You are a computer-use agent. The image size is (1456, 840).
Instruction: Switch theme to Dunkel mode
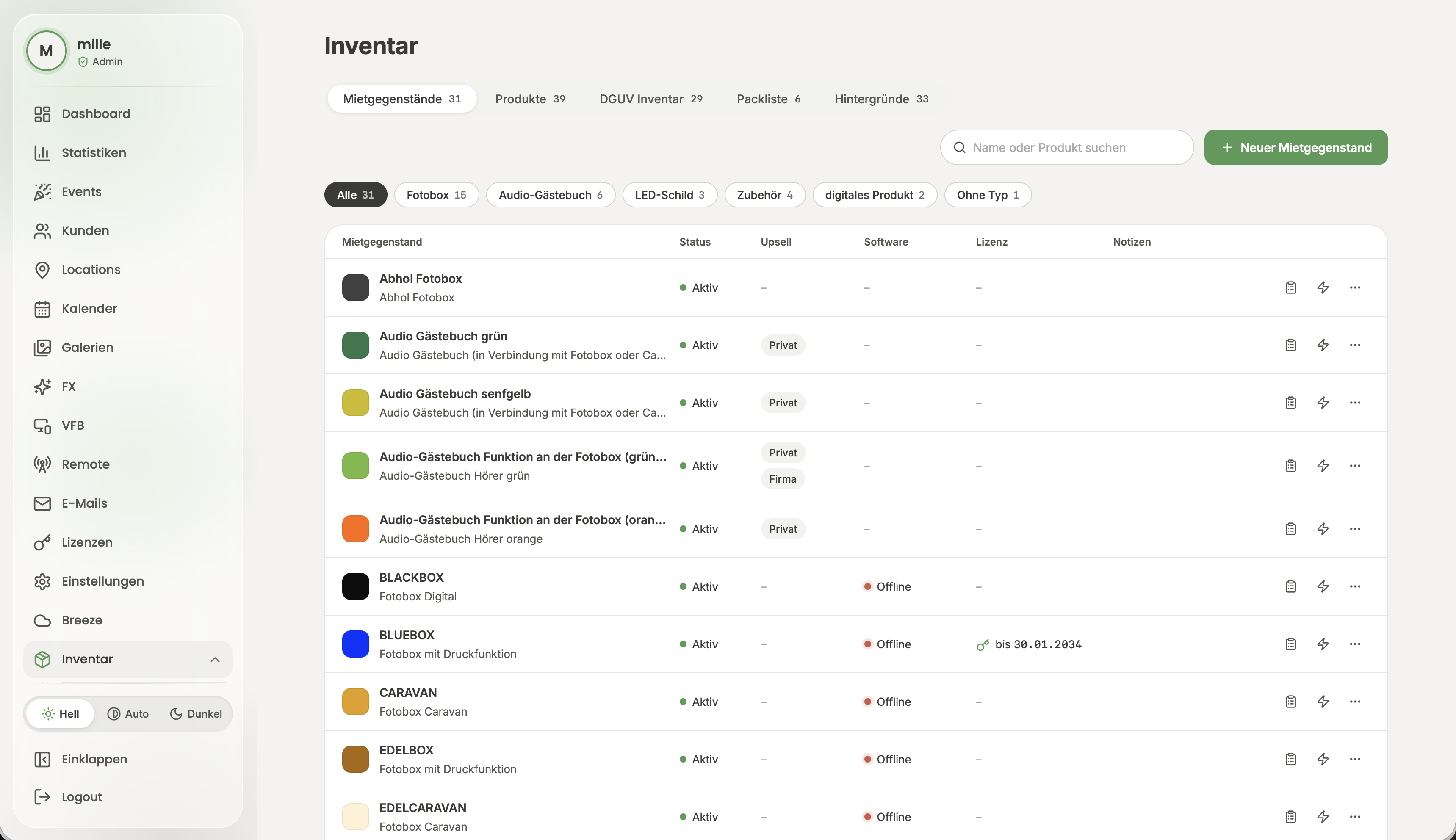[196, 714]
